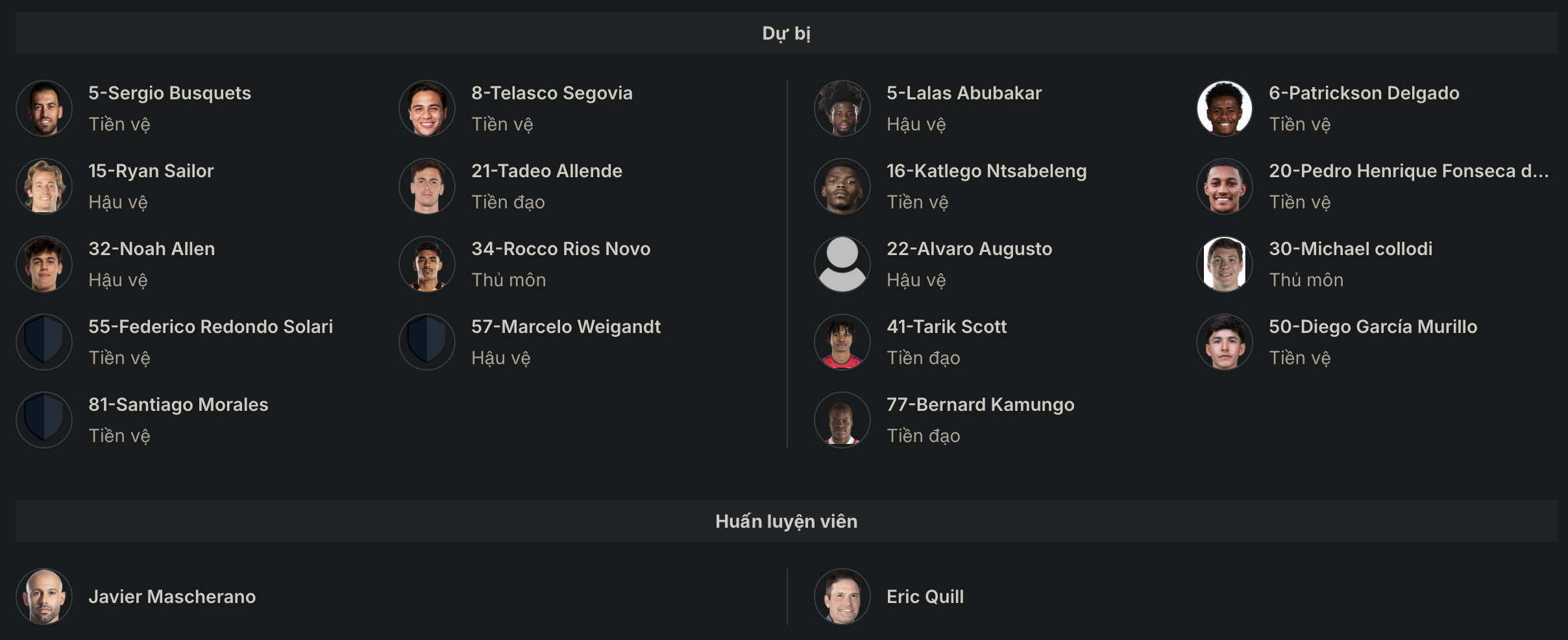The width and height of the screenshot is (1568, 640).
Task: Open 5-Lalas Abubakar player profile
Action: tap(964, 93)
